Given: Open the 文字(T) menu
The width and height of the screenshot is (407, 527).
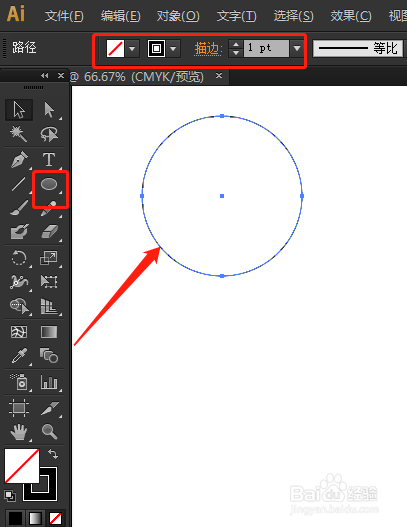Looking at the screenshot, I should (x=236, y=16).
